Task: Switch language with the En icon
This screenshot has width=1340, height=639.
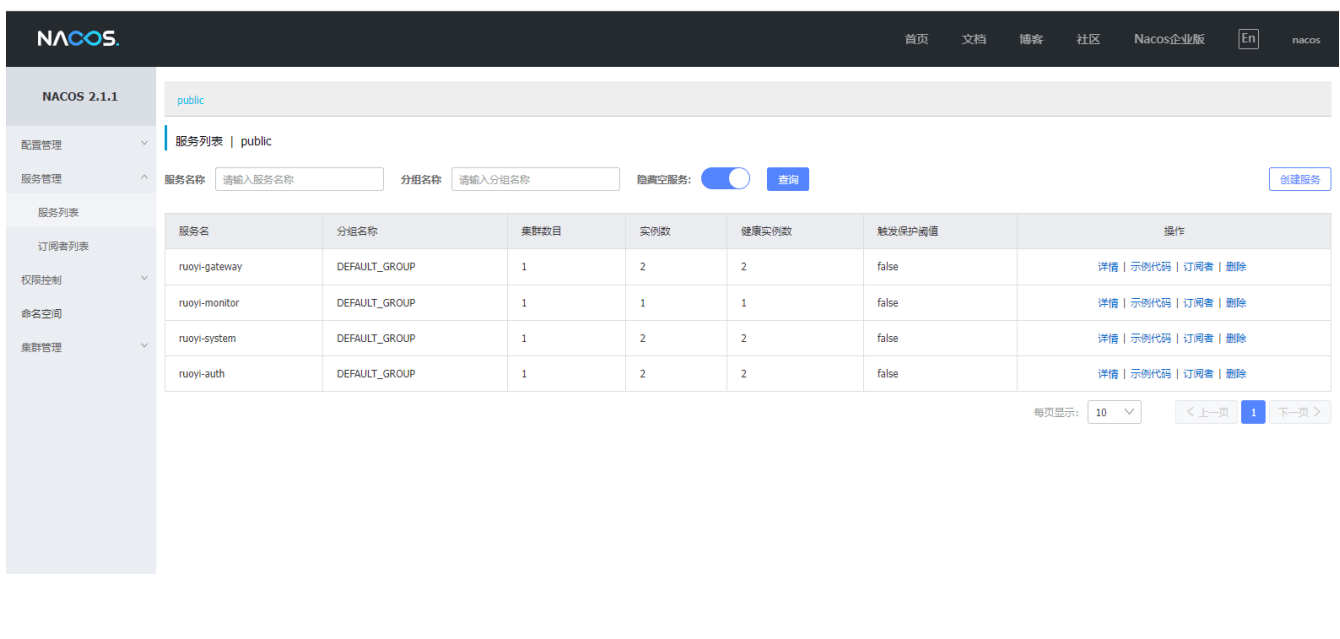Action: (x=1248, y=39)
